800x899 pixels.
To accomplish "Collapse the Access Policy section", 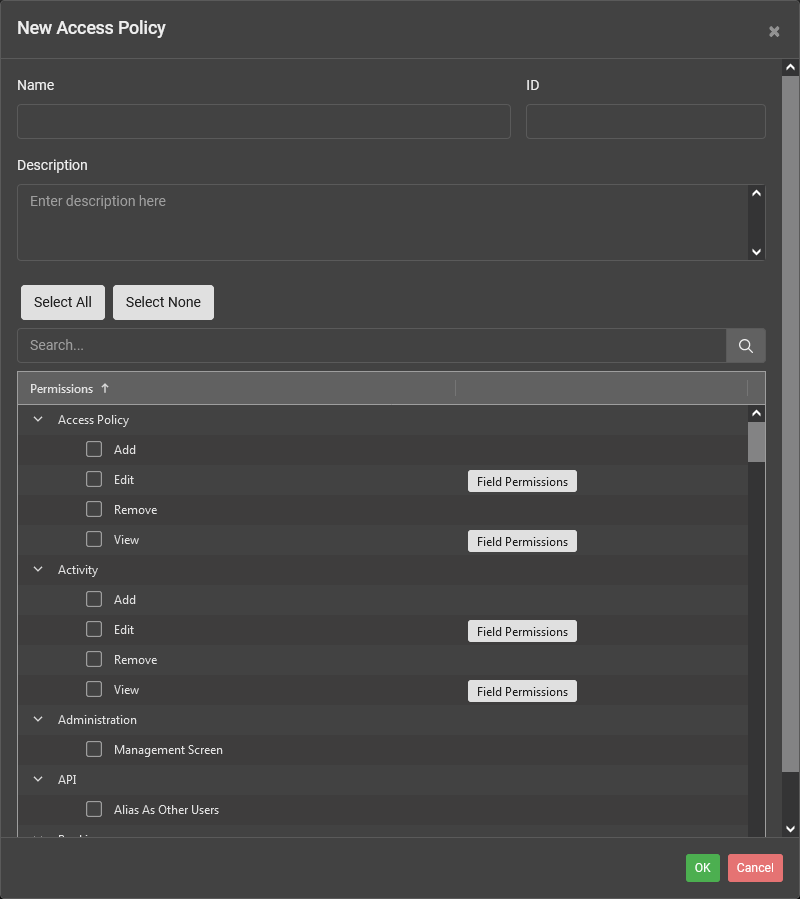I will coord(37,419).
